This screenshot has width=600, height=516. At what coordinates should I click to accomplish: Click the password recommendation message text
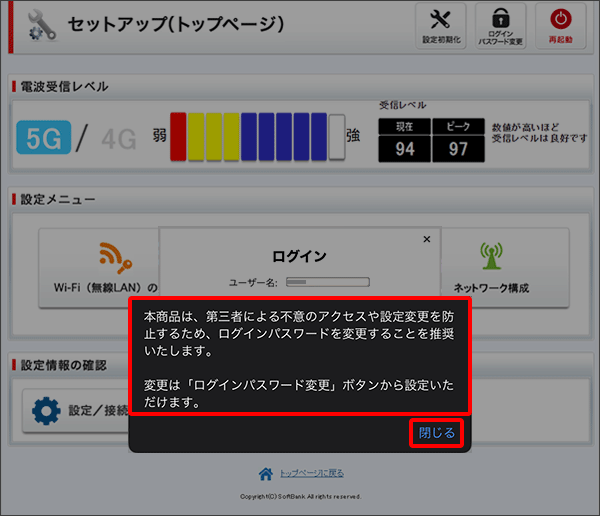click(x=299, y=359)
